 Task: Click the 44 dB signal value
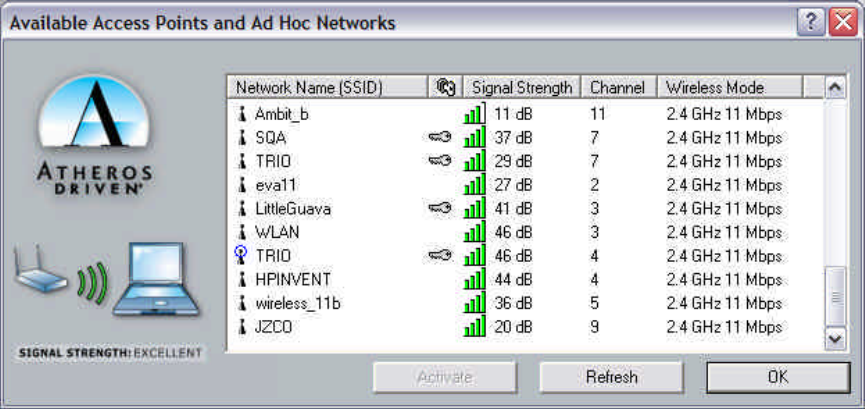[513, 280]
